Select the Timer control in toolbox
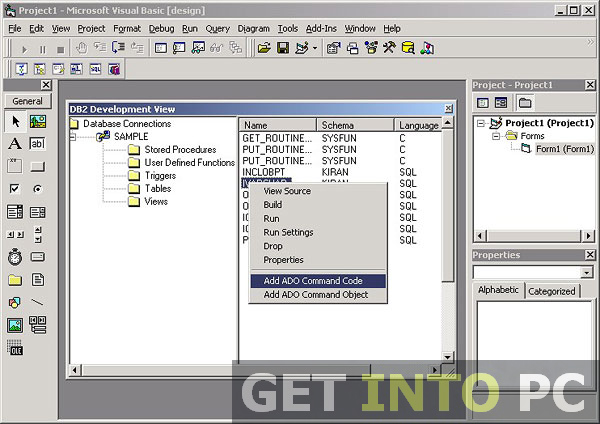Image resolution: width=600 pixels, height=424 pixels. pos(15,257)
